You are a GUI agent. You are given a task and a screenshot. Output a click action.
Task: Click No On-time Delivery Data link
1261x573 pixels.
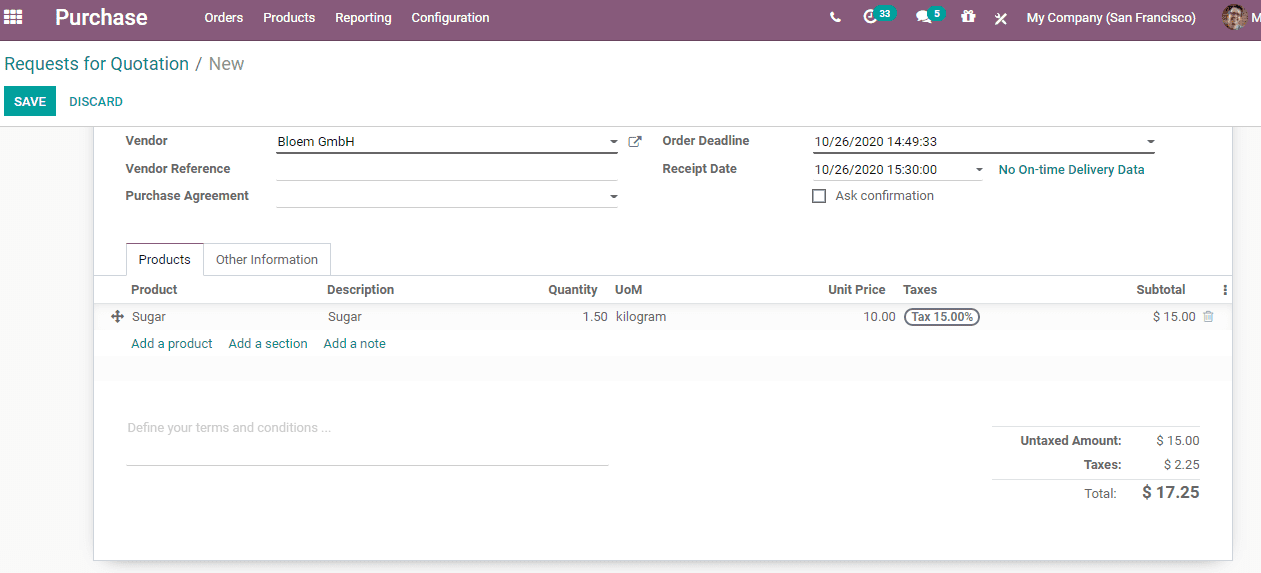(x=1071, y=170)
